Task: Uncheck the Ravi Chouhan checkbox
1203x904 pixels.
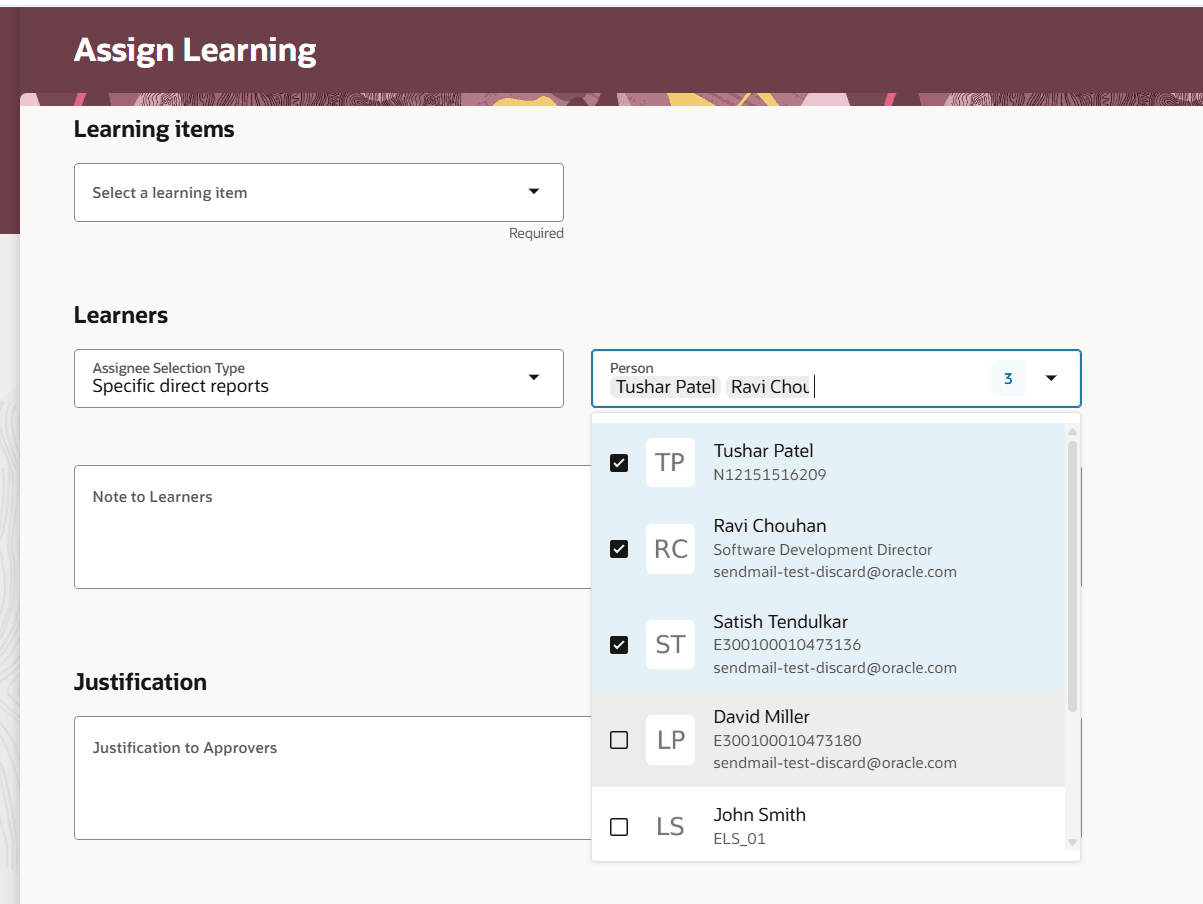Action: [x=619, y=549]
